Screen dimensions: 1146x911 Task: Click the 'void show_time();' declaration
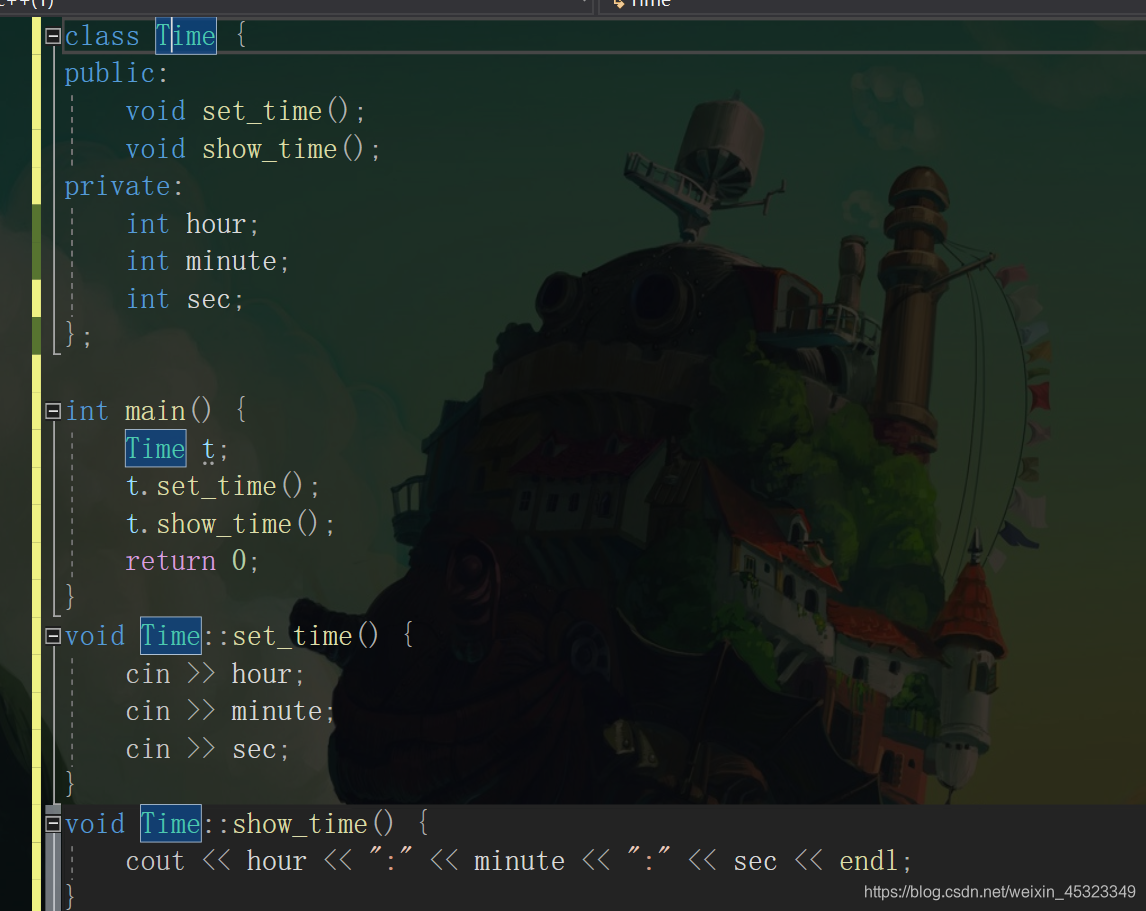pos(252,149)
